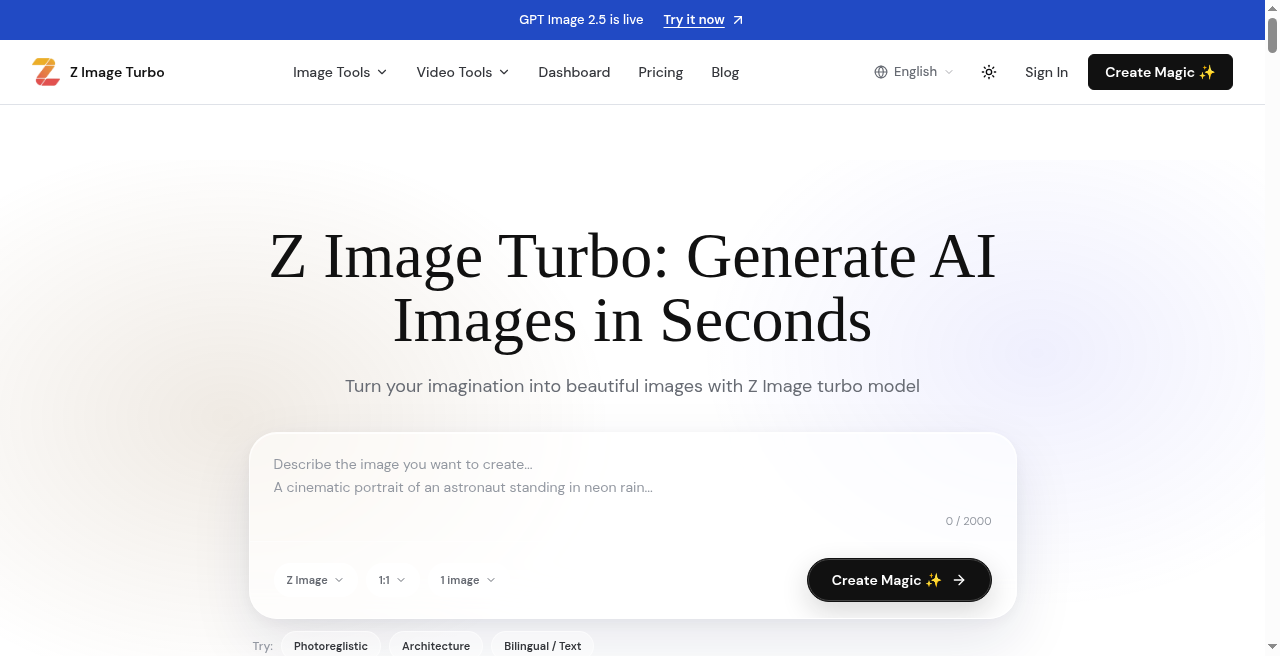Screen dimensions: 1280x656
Task: Go to Dashboard in the navigation
Action: 574,72
